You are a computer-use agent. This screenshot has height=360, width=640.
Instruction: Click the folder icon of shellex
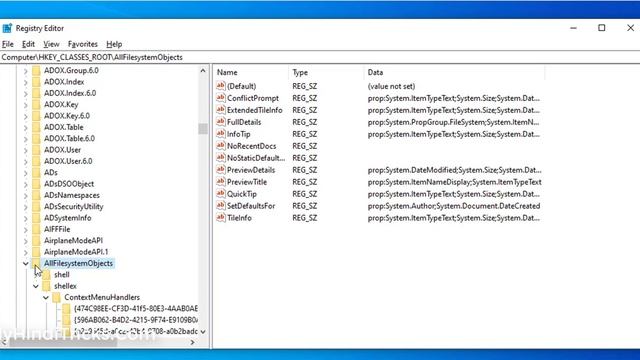[x=47, y=286]
